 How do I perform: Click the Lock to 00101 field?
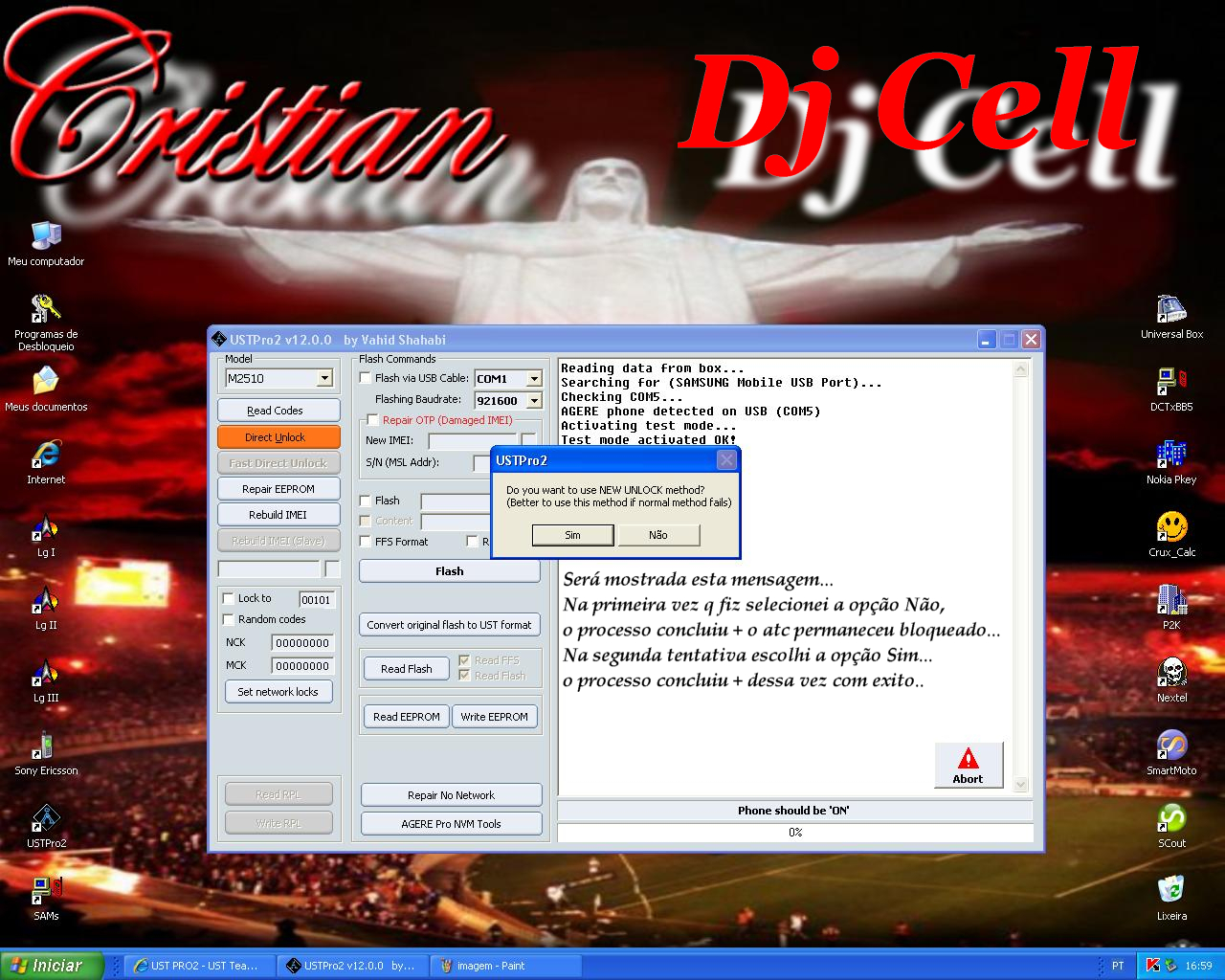[x=317, y=600]
